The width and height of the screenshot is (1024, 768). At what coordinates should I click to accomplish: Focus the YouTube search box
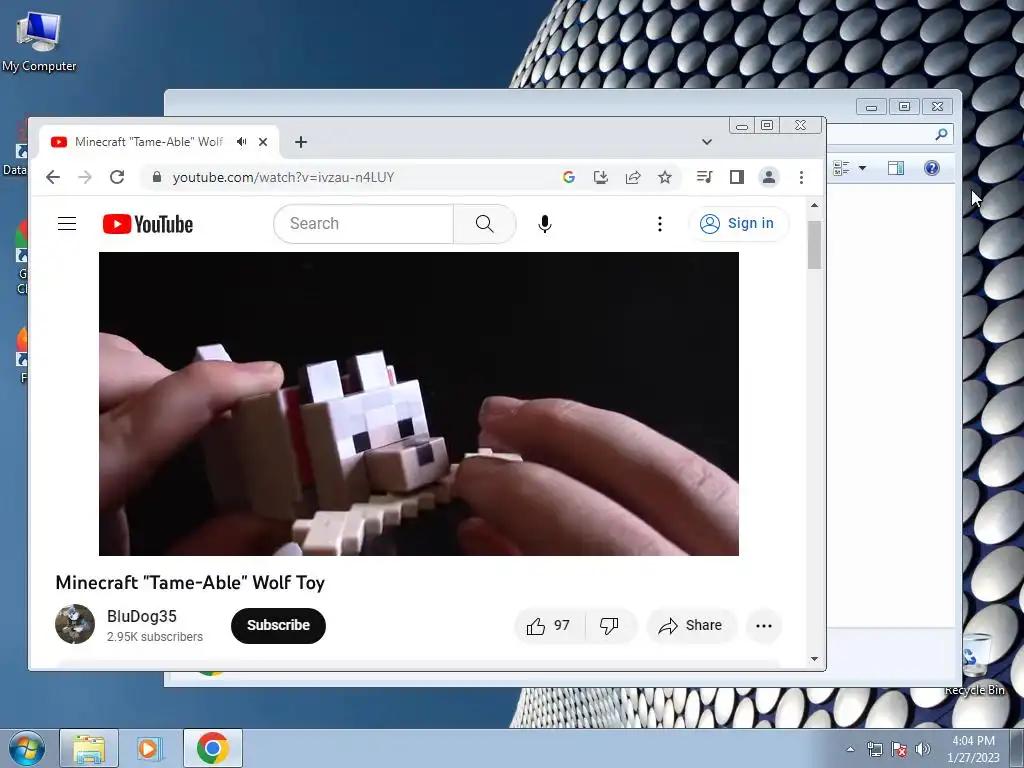[363, 223]
